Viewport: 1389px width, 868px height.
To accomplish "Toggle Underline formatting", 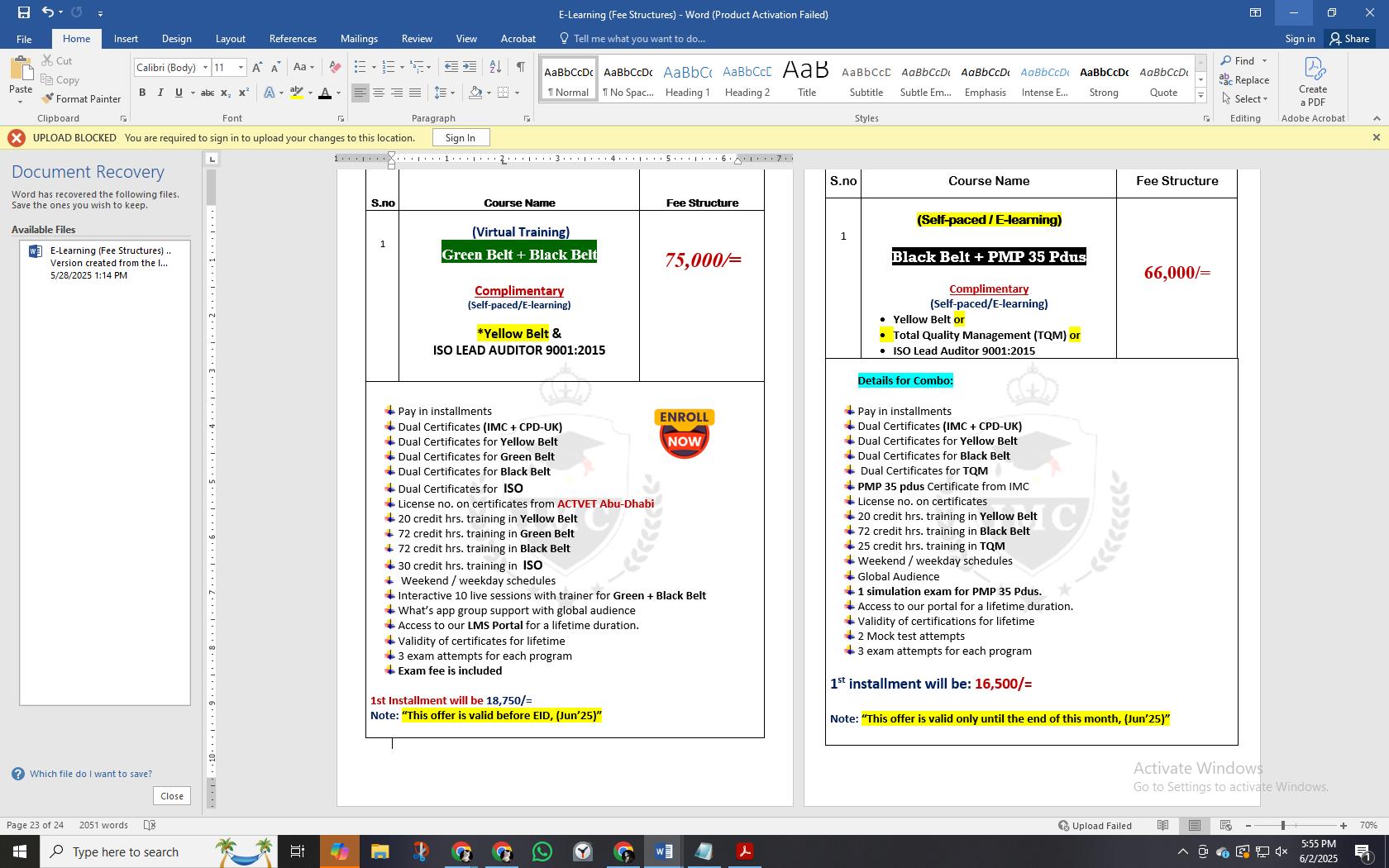I will 179,93.
